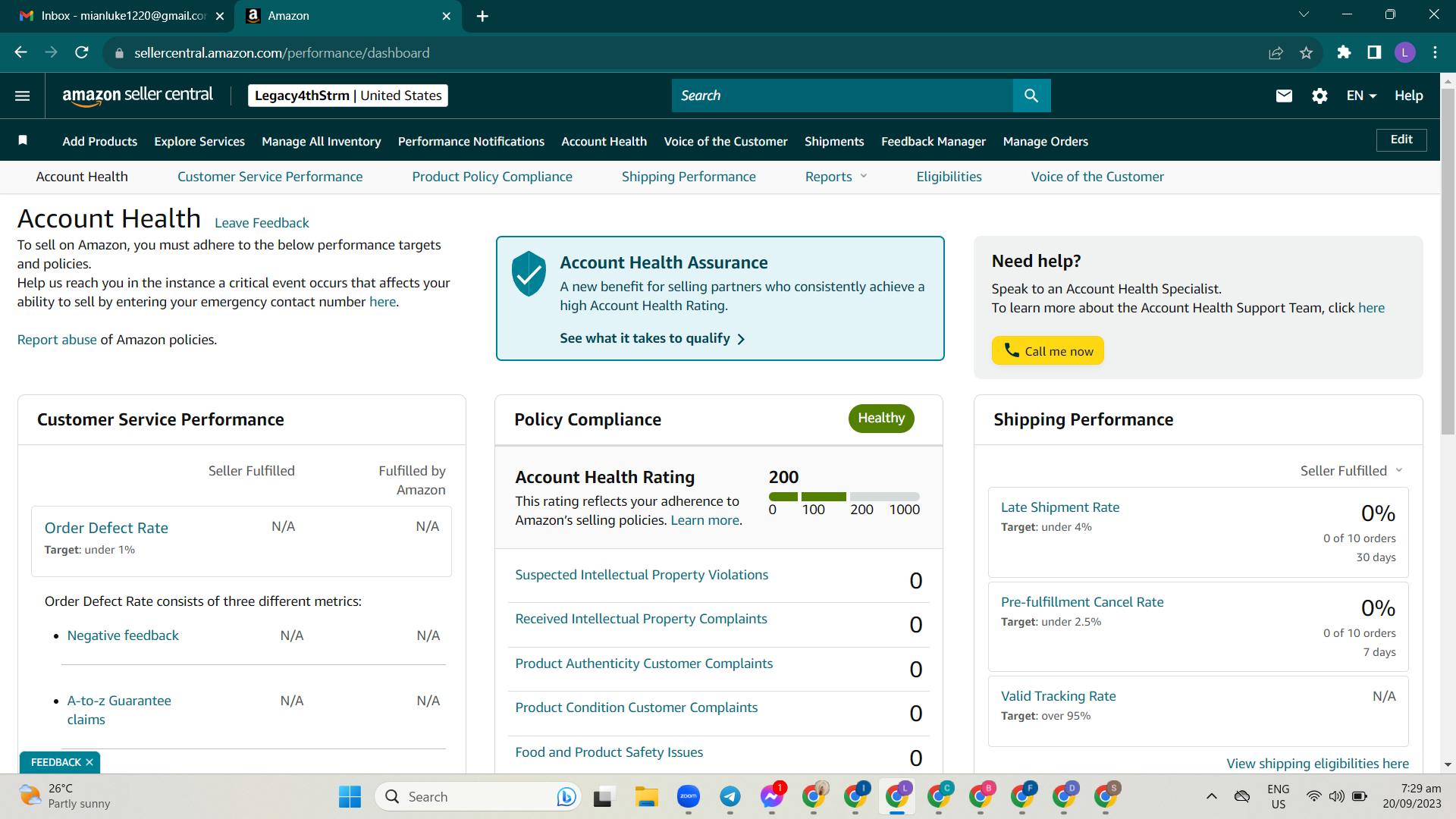Image resolution: width=1456 pixels, height=819 pixels.
Task: Open the Late Shipment Rate link
Action: (1060, 507)
